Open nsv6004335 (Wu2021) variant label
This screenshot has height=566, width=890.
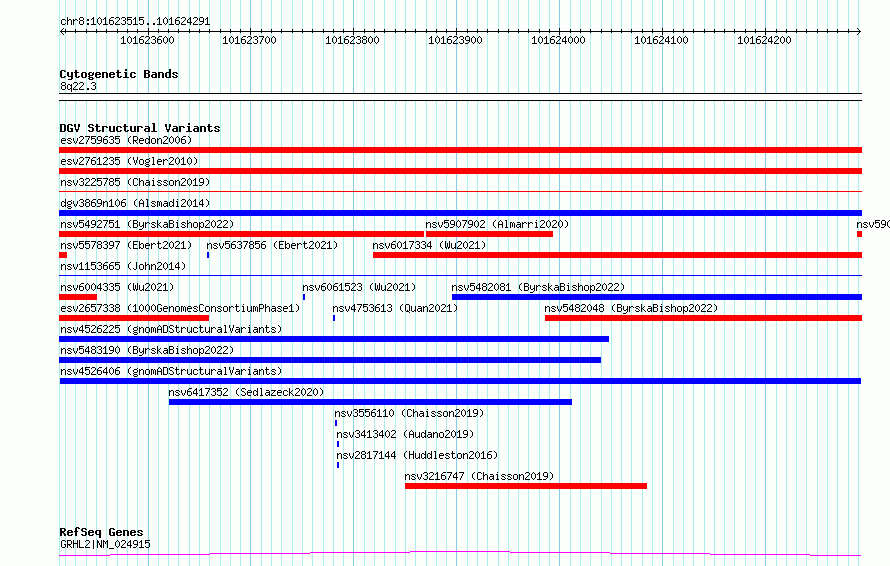pyautogui.click(x=117, y=287)
